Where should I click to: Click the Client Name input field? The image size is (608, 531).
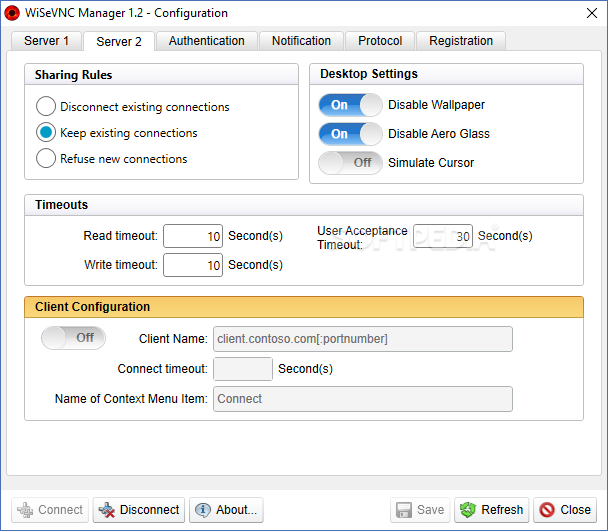(x=363, y=339)
